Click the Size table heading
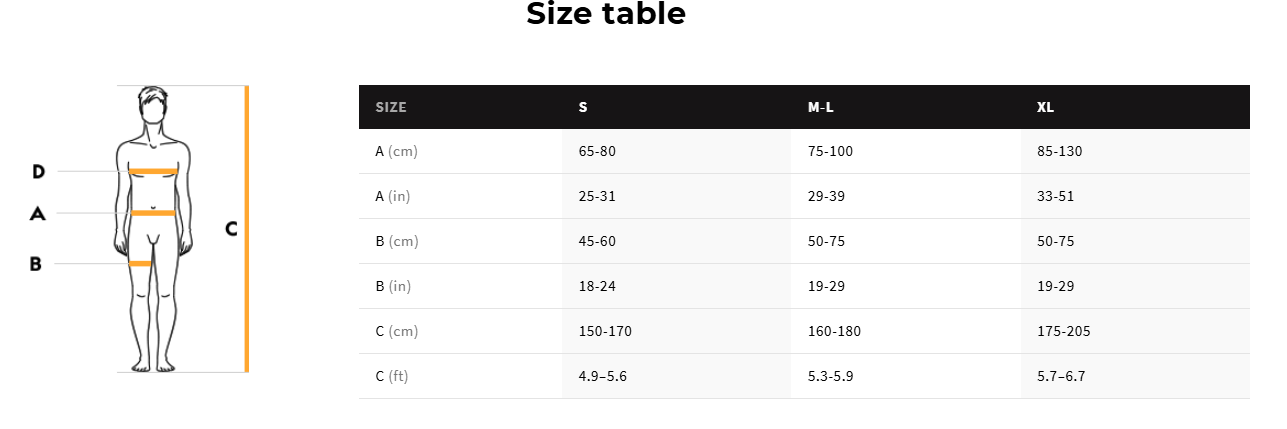This screenshot has width=1287, height=429. pos(606,14)
